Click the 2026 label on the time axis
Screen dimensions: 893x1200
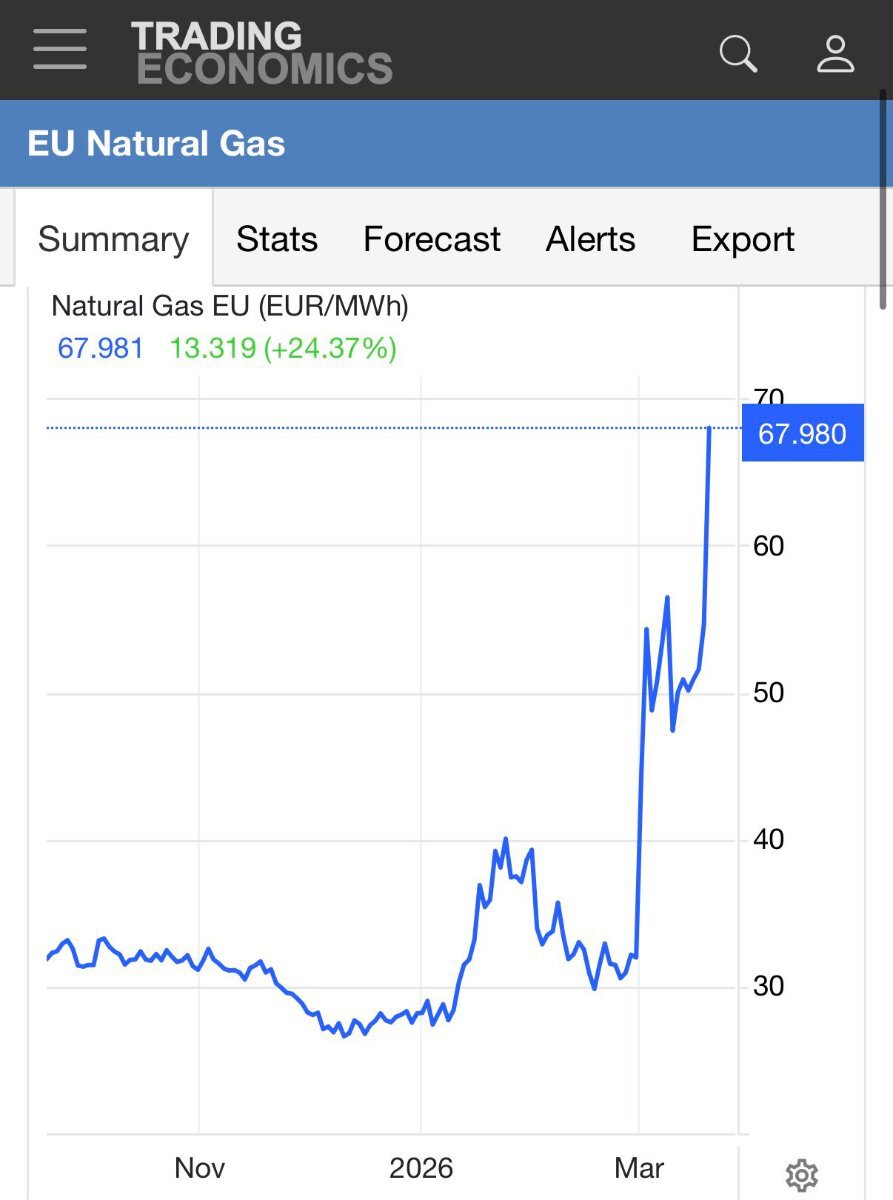(421, 1167)
